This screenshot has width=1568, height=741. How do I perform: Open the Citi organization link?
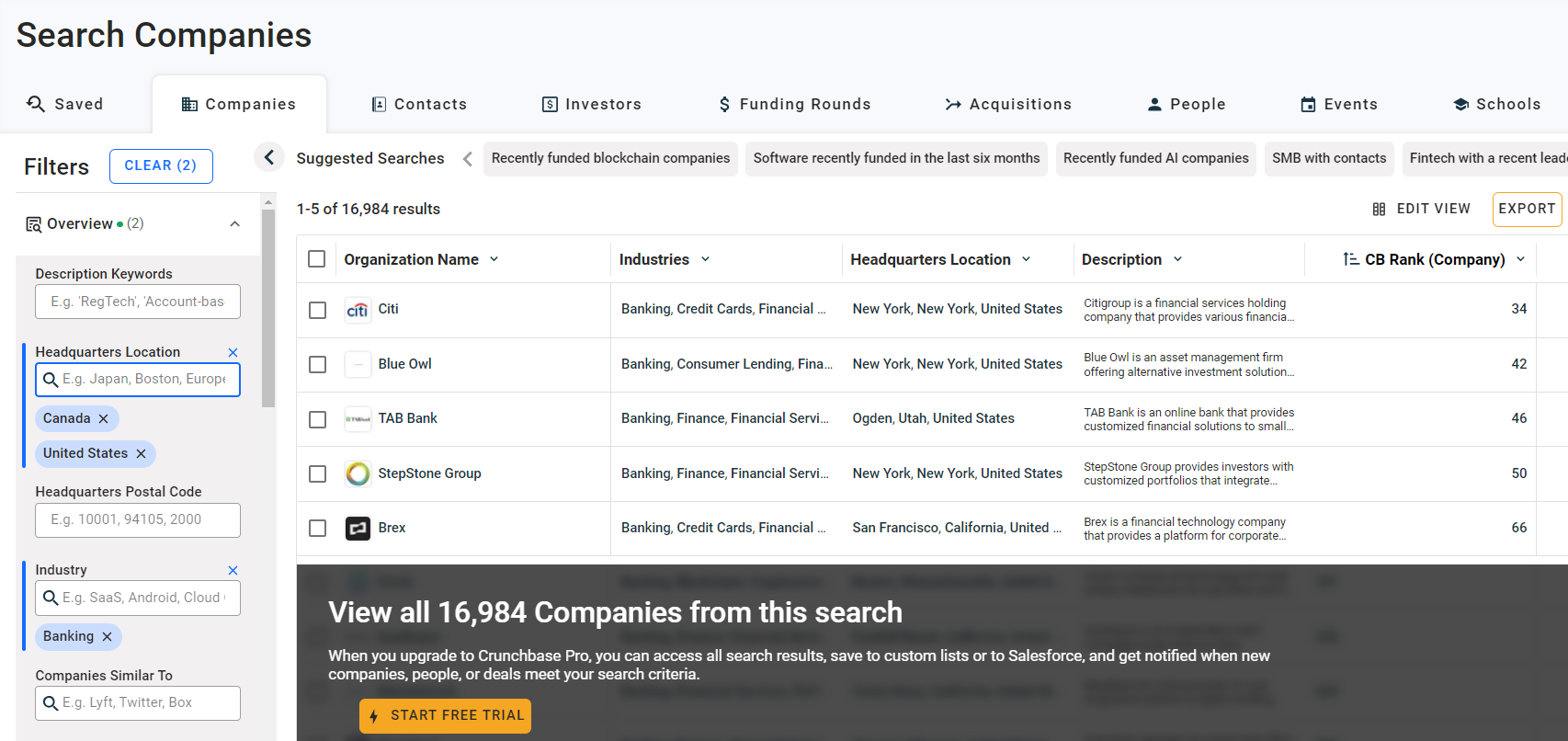click(388, 309)
